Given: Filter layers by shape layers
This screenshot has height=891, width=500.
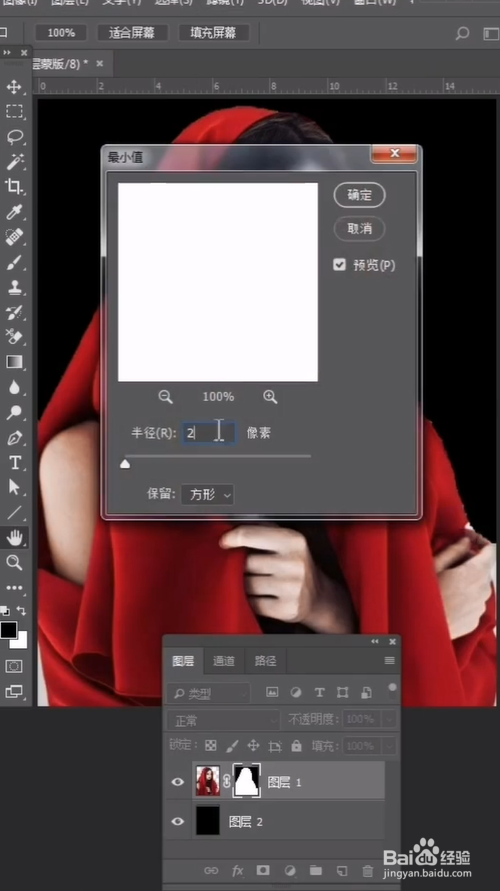Looking at the screenshot, I should [x=343, y=692].
